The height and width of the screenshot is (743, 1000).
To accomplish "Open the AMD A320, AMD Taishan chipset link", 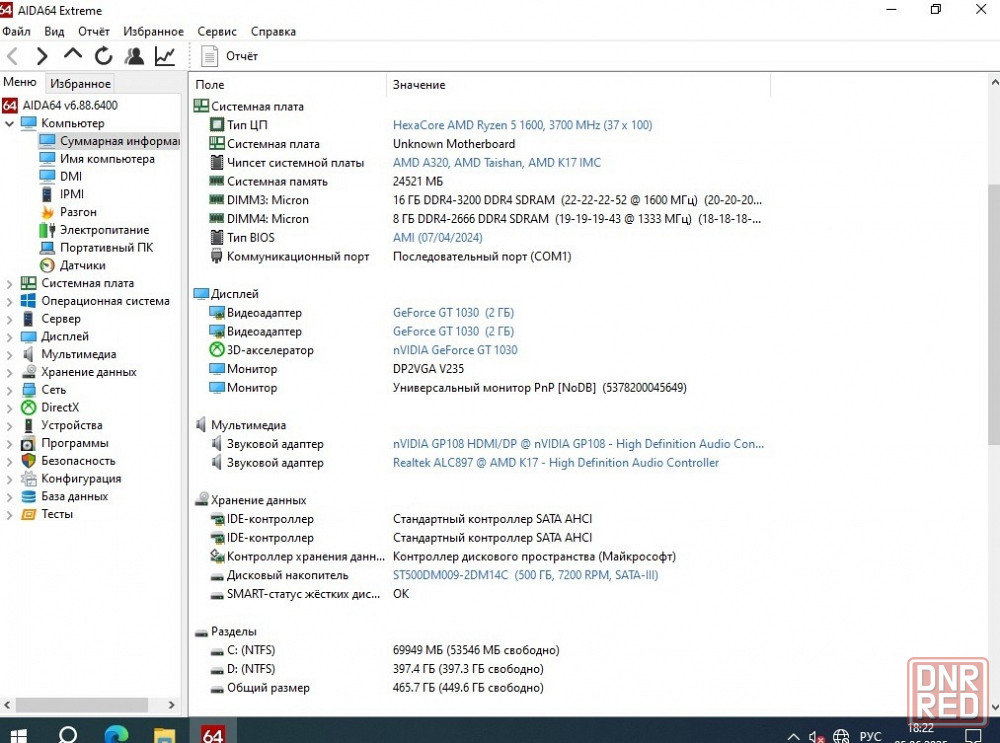I will pyautogui.click(x=496, y=163).
